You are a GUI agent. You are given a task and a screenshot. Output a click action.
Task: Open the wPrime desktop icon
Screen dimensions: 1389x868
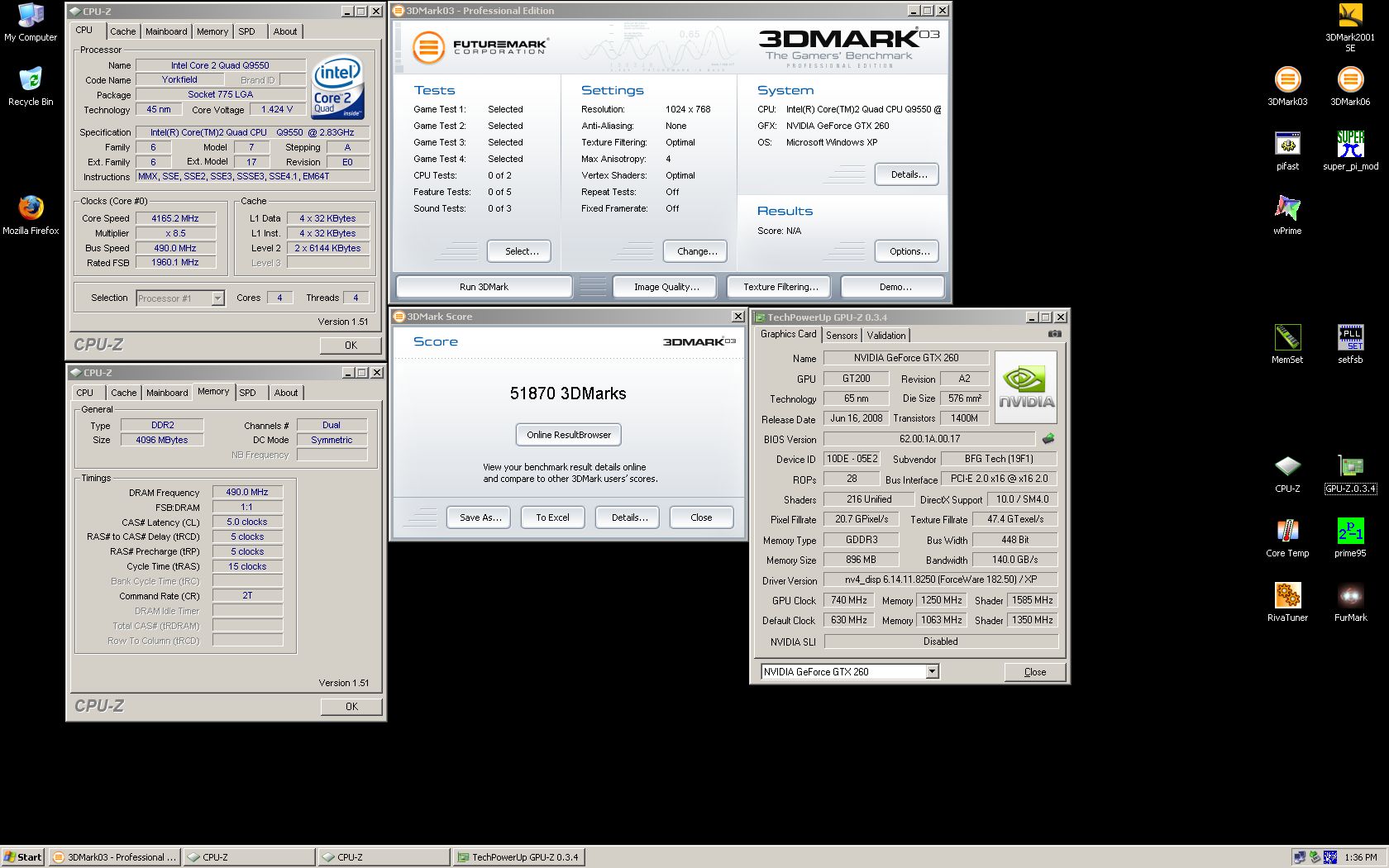pos(1287,216)
